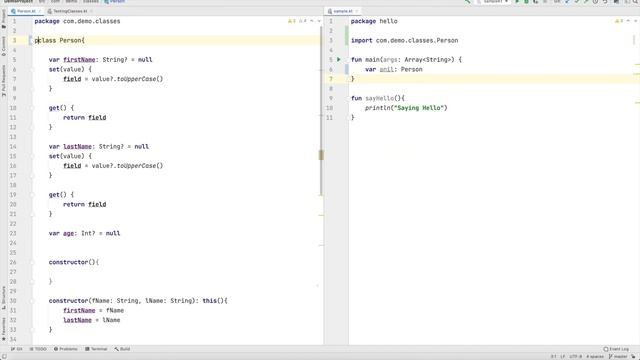Image resolution: width=640 pixels, height=360 pixels.
Task: Collapse lastName get() block fold
Action: (x=32, y=195)
